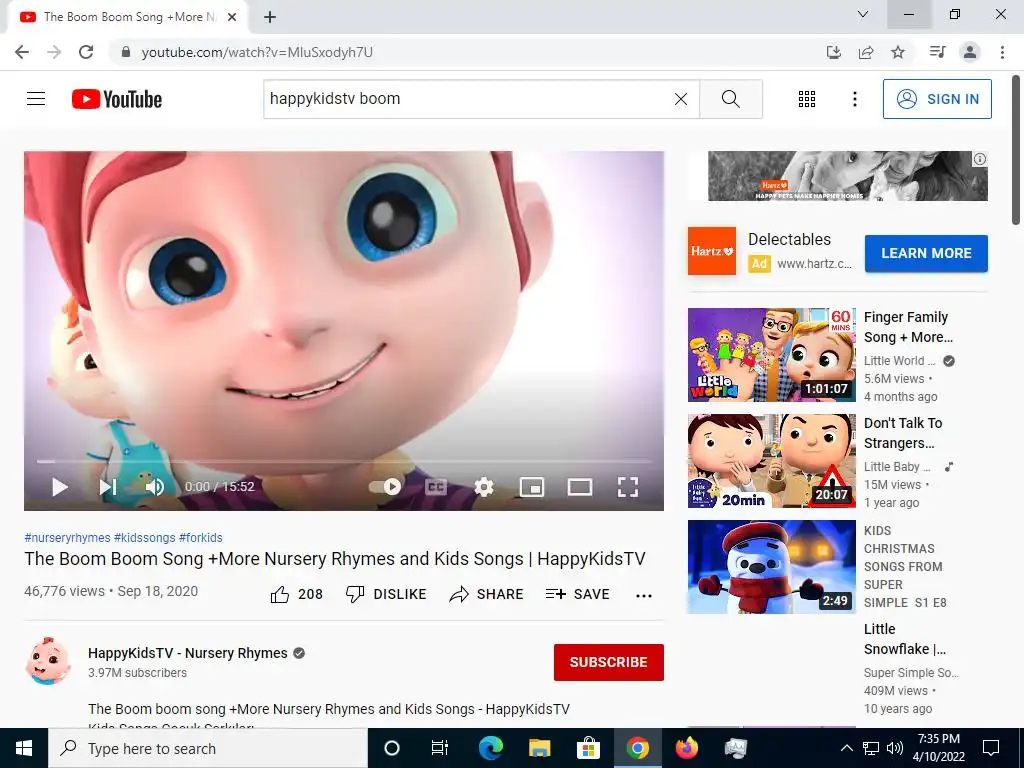The width and height of the screenshot is (1024, 768).
Task: Like the video with thumbs up
Action: coord(296,594)
